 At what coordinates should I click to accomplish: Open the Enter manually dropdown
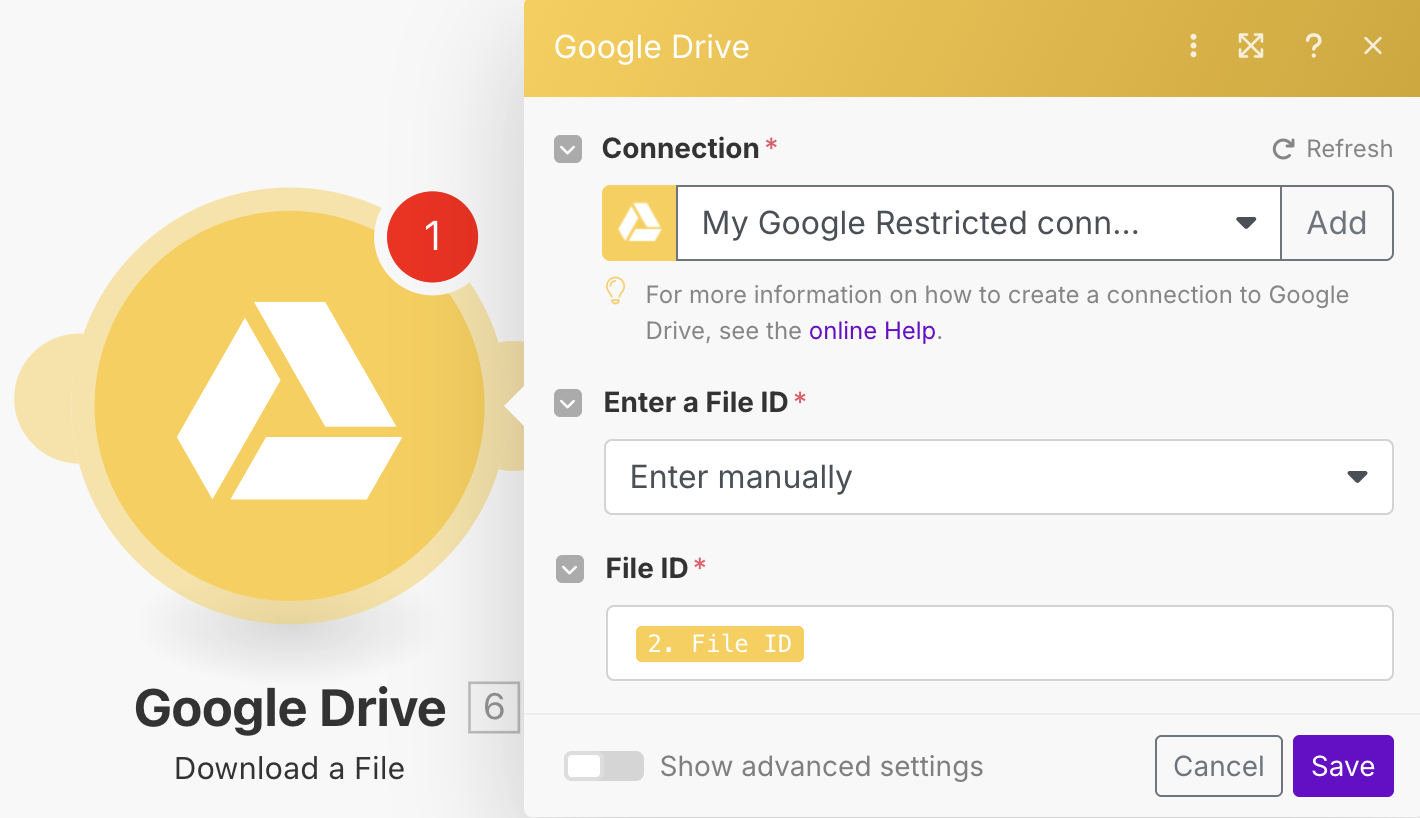(x=998, y=477)
